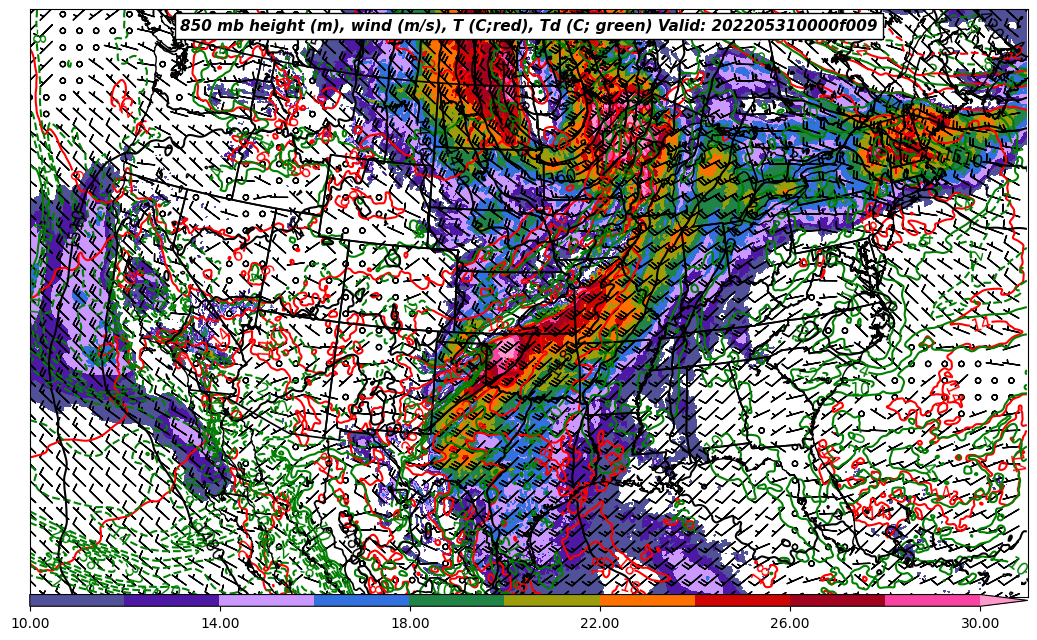Pick the dark crimson 26–28 colorbar segment
Viewport: 1037px width, 640px height.
(837, 601)
